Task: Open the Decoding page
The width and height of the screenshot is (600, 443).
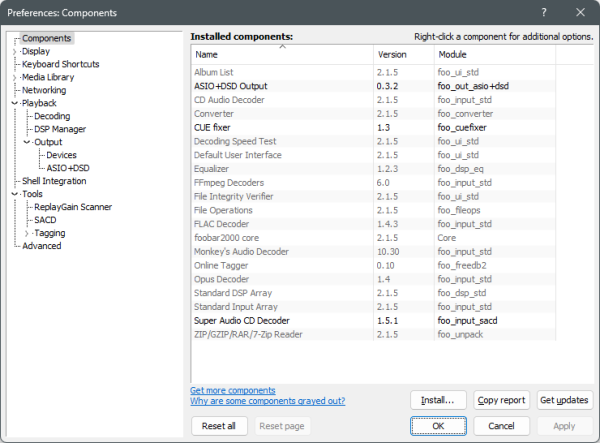Action: 52,116
